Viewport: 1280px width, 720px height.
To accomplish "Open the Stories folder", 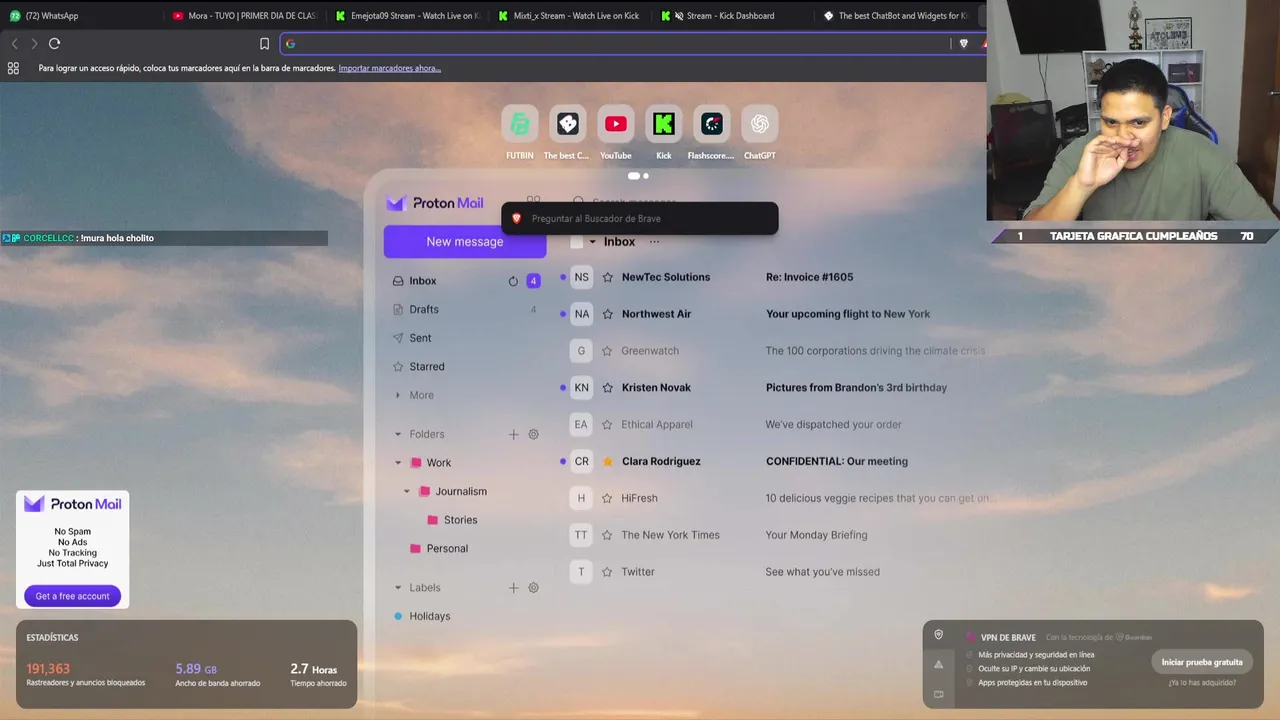I will coord(460,520).
